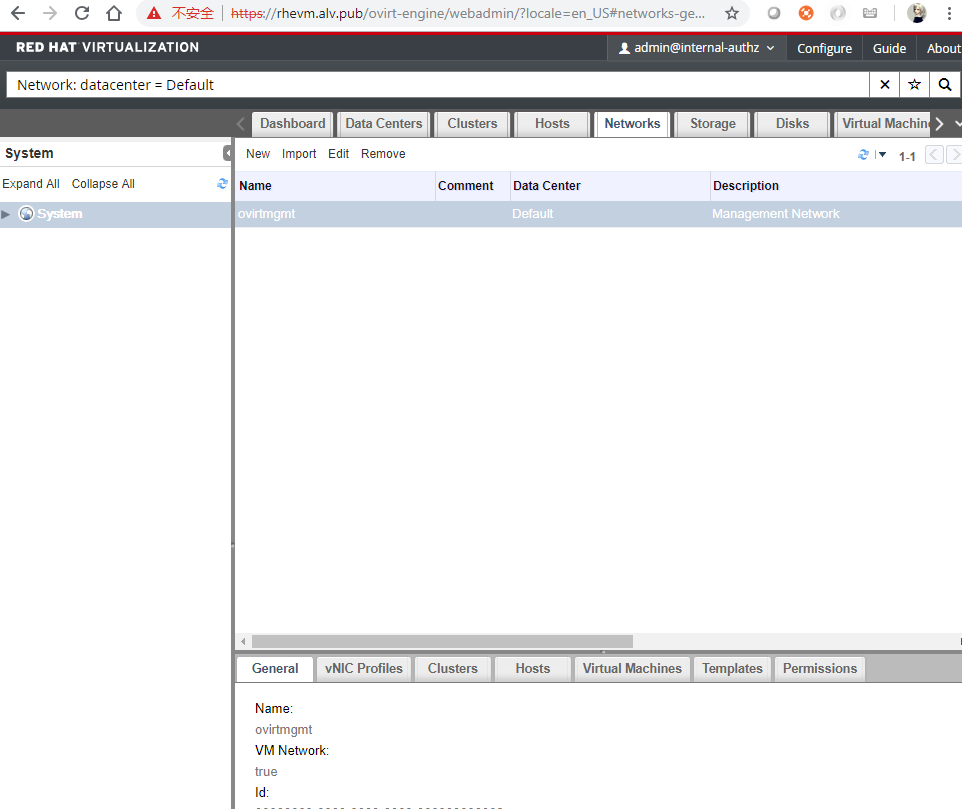The image size is (962, 809).
Task: Open the refresh interval dropdown arrow
Action: pos(882,155)
